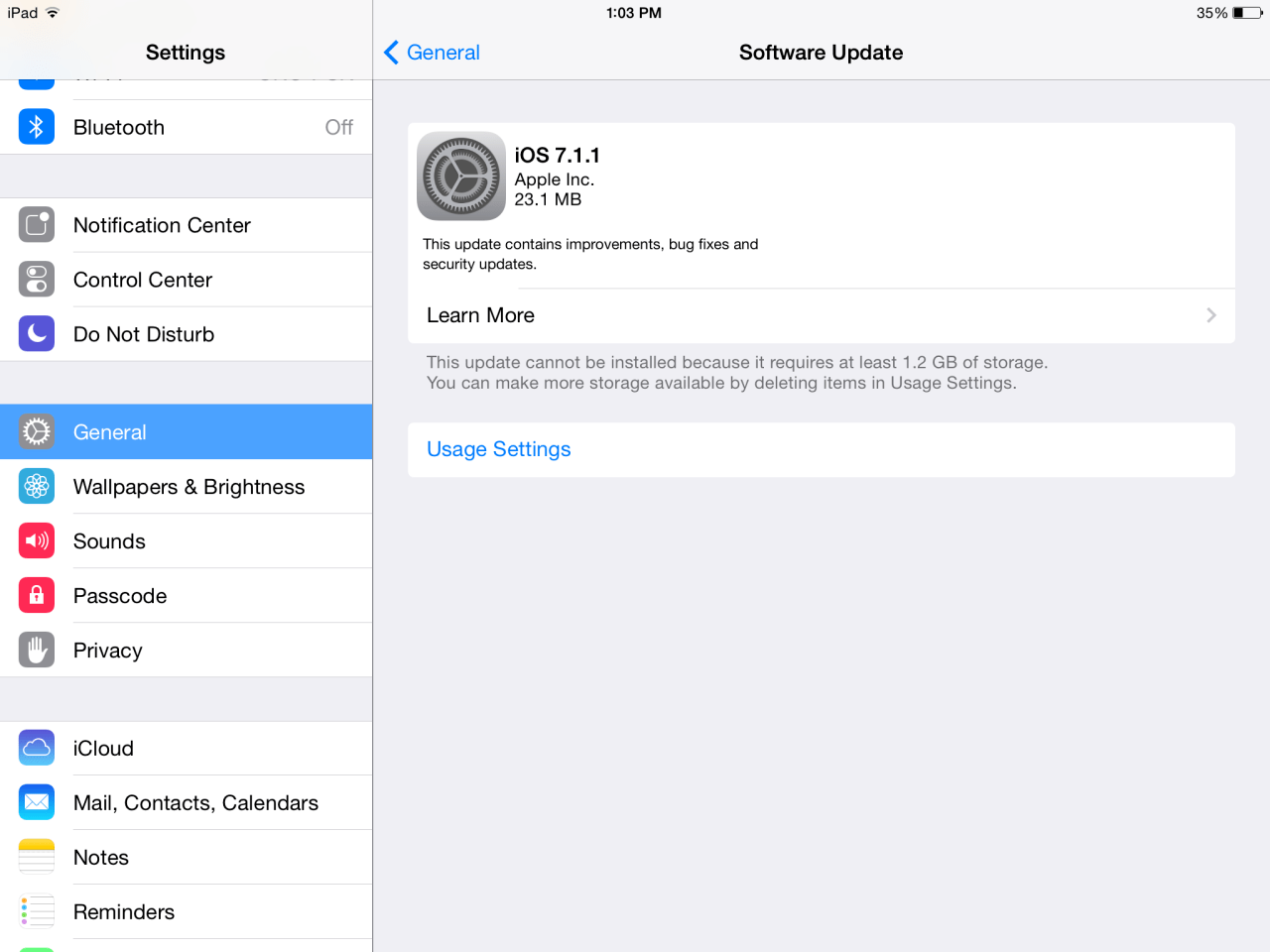The image size is (1270, 952).
Task: Tap Bluetooth Off status label
Action: (x=339, y=127)
